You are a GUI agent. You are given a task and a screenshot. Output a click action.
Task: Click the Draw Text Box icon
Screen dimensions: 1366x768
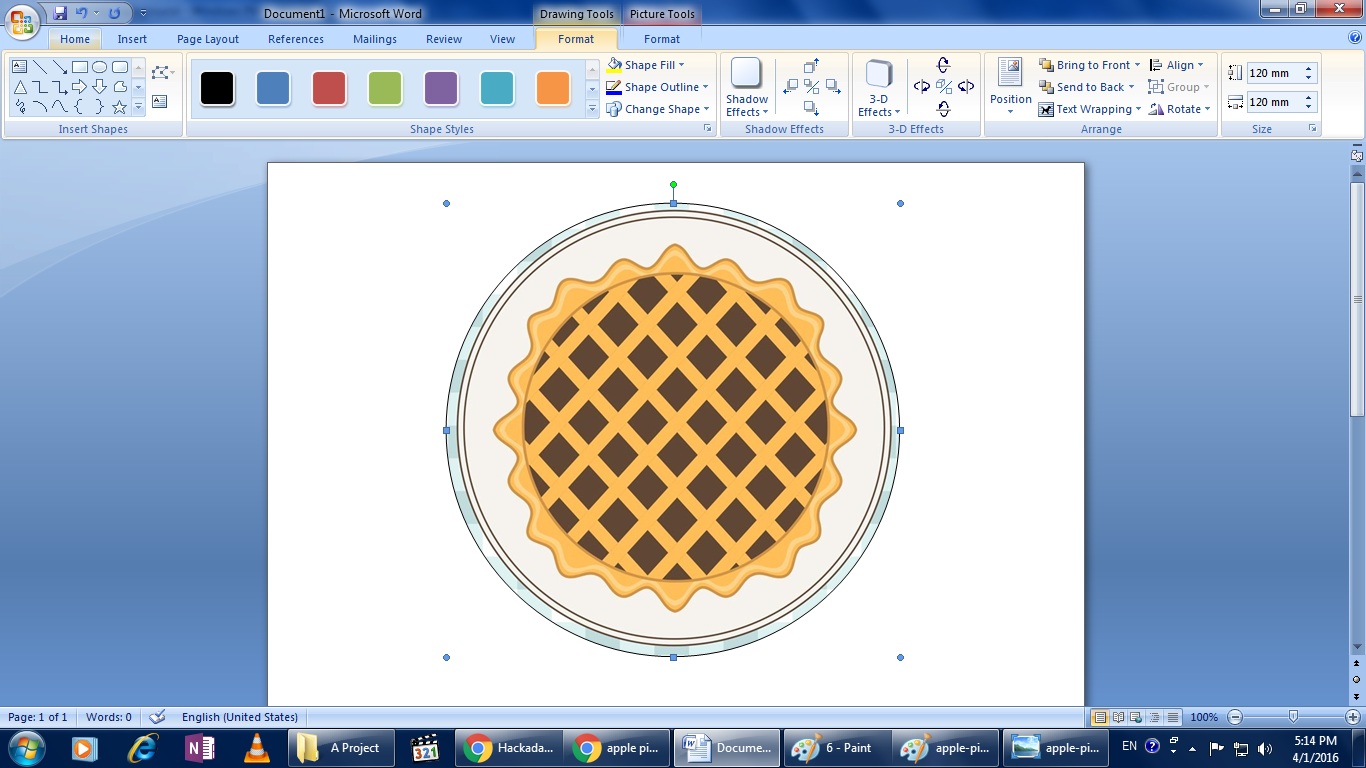[160, 102]
